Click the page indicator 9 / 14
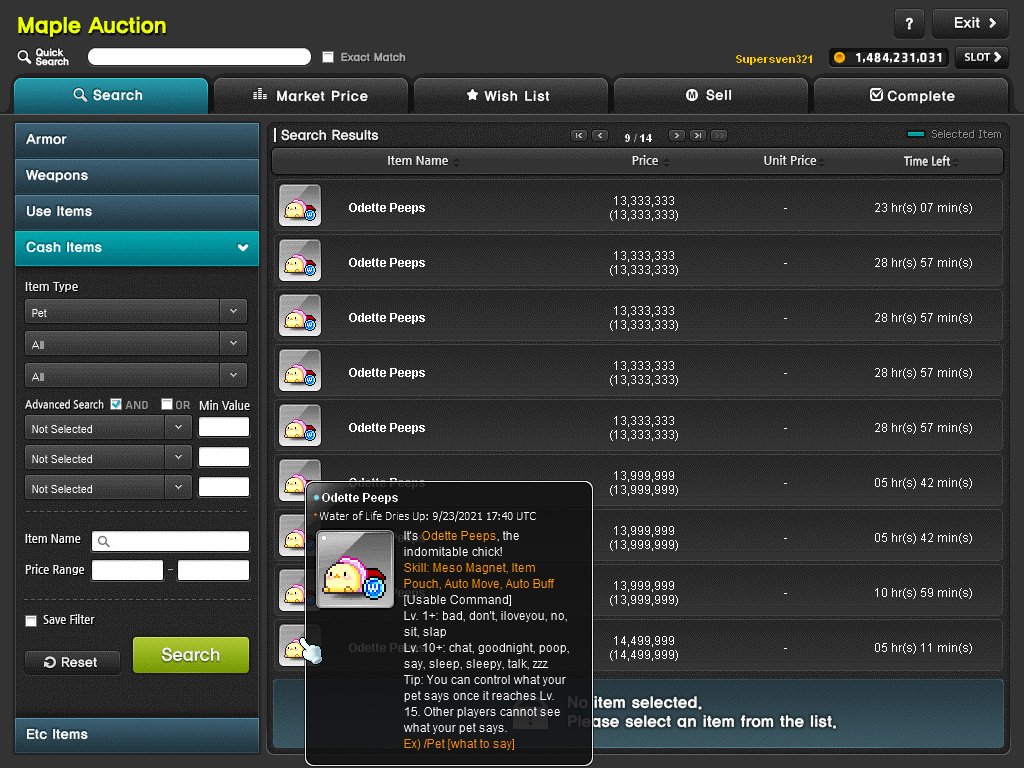 [x=638, y=138]
